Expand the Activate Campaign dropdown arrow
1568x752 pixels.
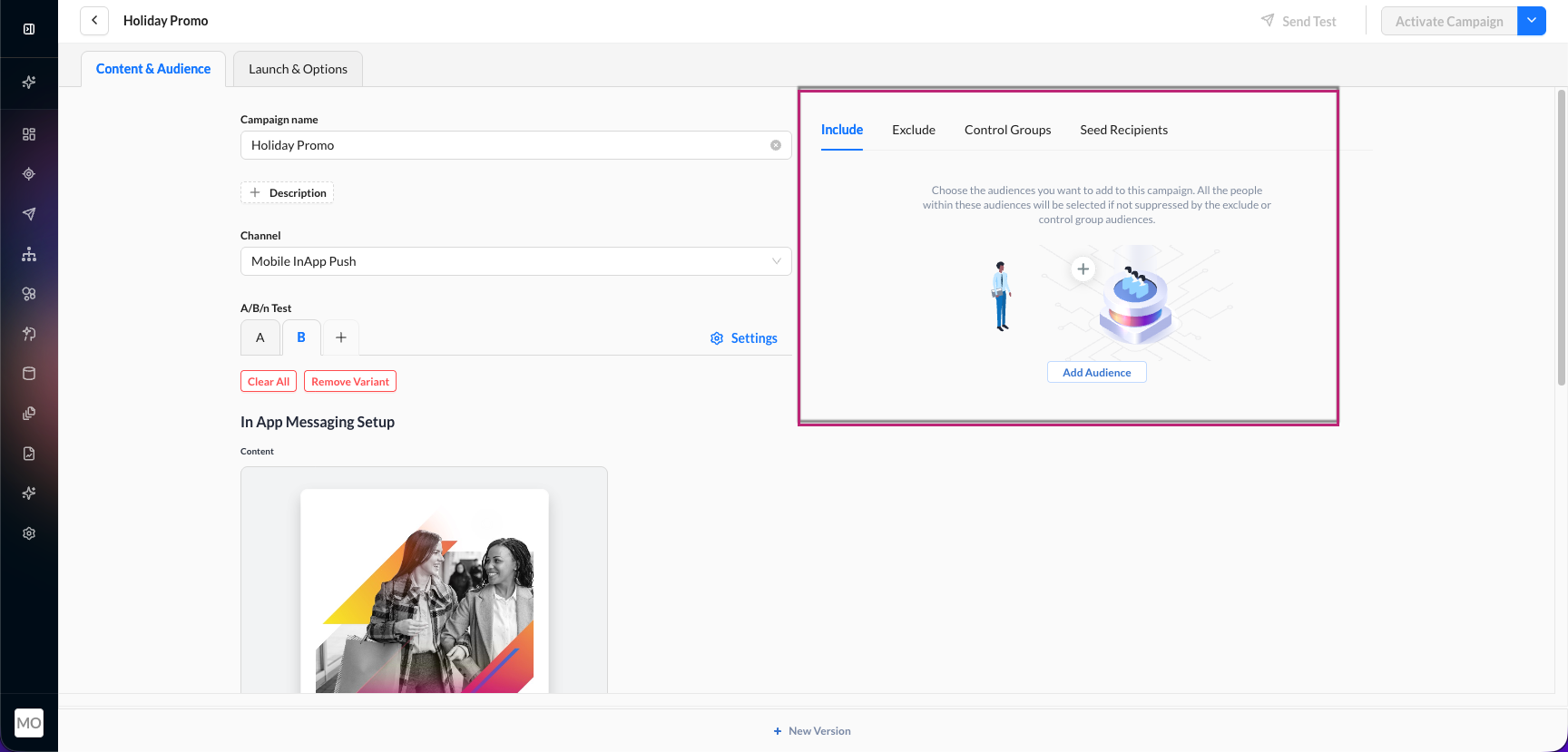(1532, 21)
